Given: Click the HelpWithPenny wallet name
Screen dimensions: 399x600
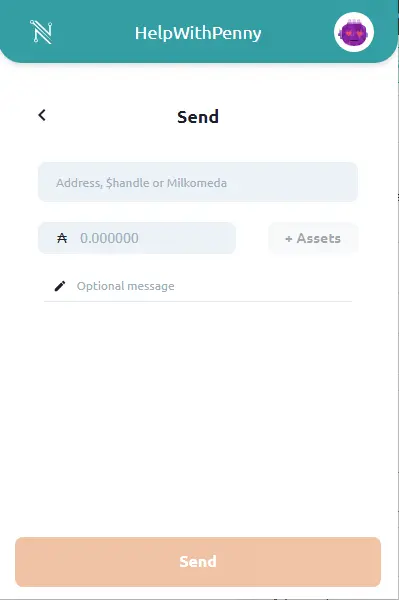Looking at the screenshot, I should click(198, 33).
